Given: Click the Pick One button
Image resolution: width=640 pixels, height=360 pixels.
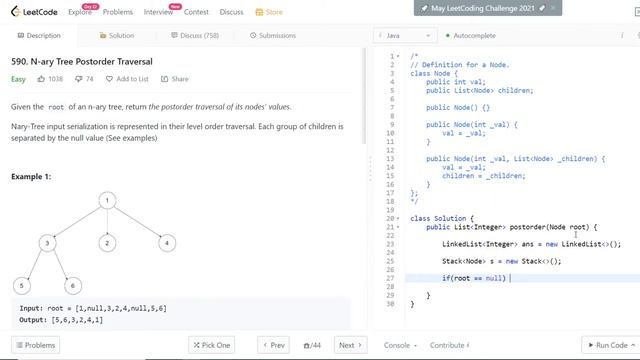Looking at the screenshot, I should coord(211,345).
